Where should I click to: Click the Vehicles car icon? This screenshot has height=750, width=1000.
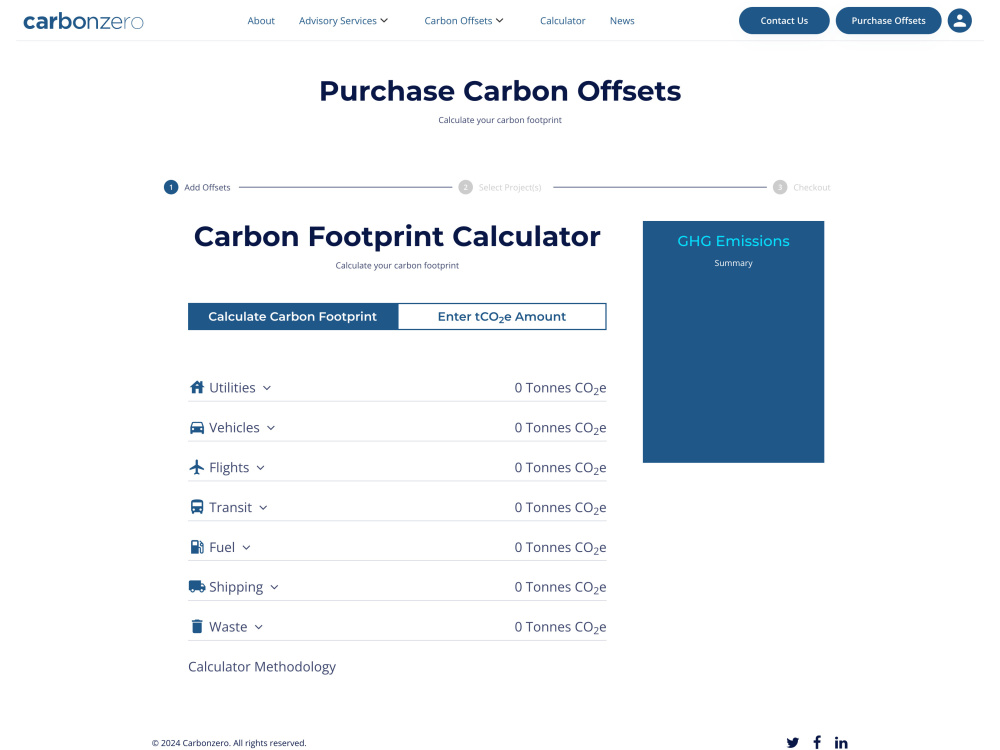coord(197,428)
